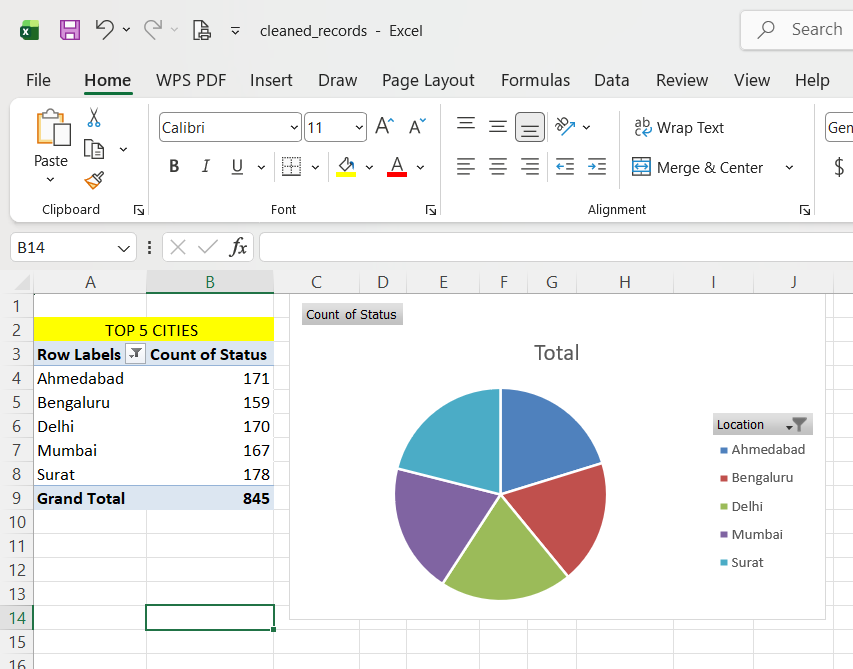Select the Cut scissors icon
Image resolution: width=853 pixels, height=669 pixels.
pyautogui.click(x=94, y=118)
